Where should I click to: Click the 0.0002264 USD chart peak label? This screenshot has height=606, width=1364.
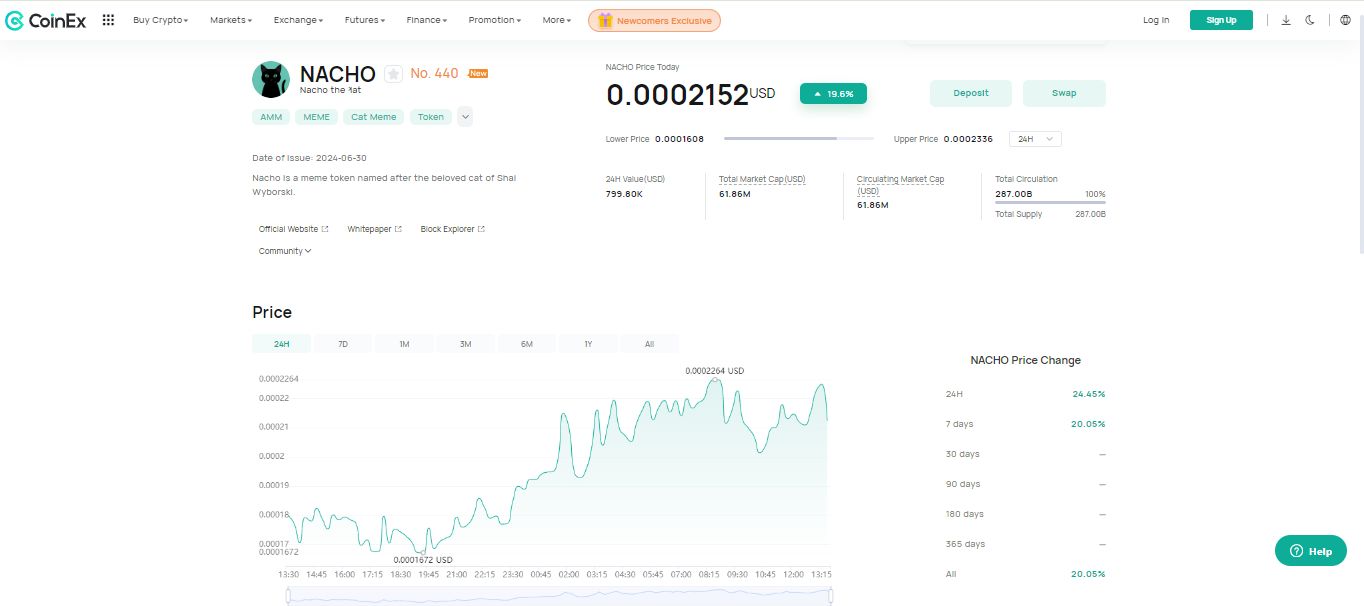coord(715,371)
